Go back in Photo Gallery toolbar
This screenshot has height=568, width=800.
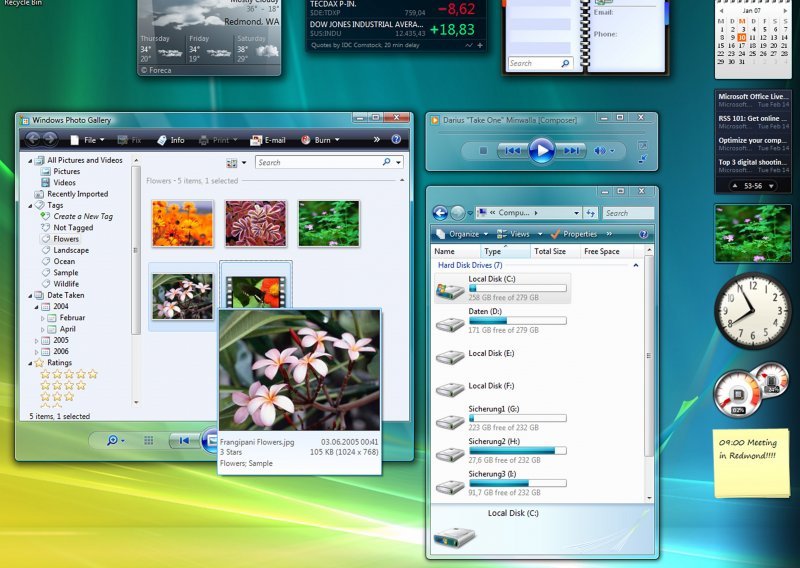click(x=33, y=139)
